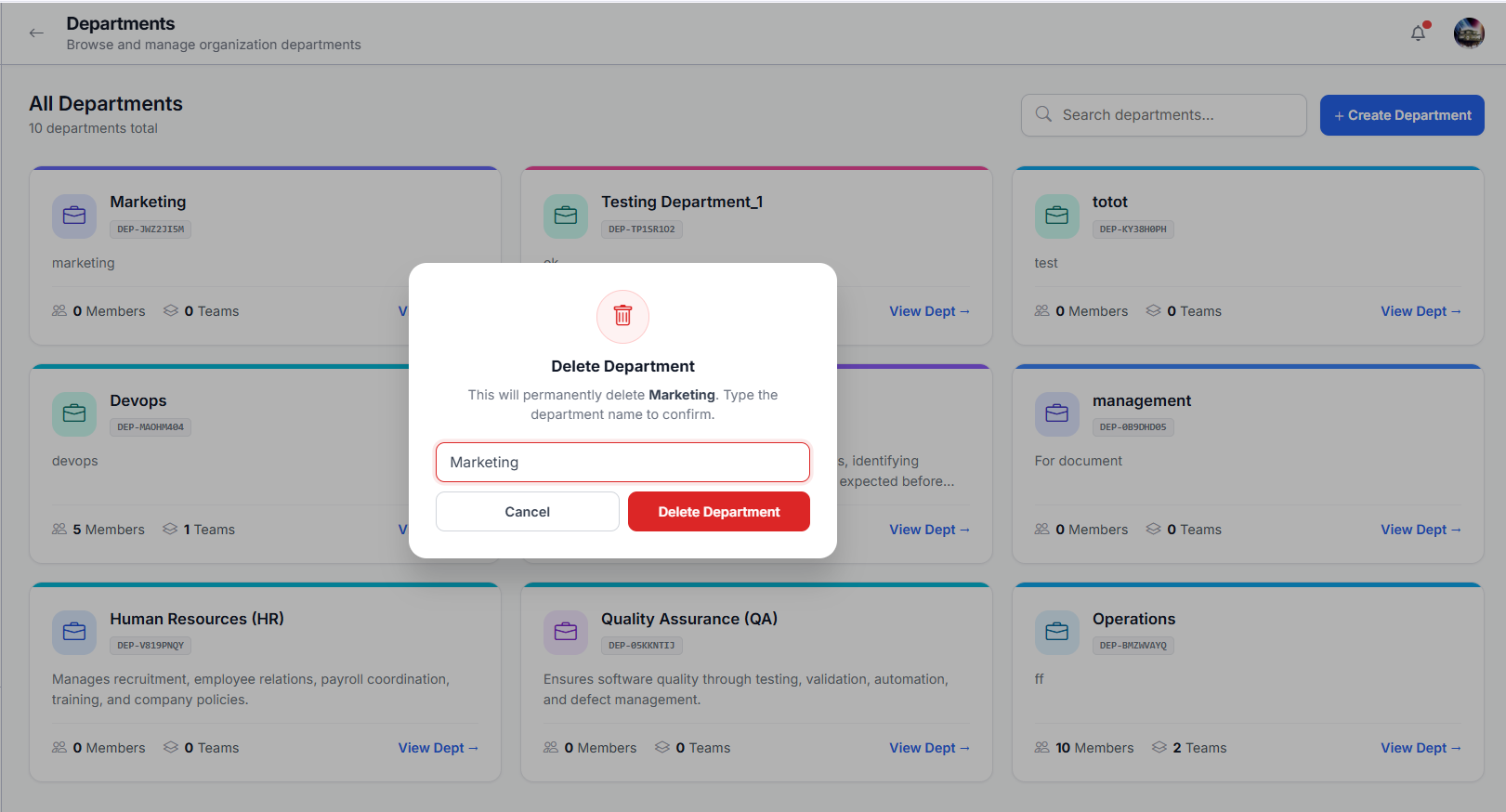Open View Dept link on Operations card

coord(1421,748)
